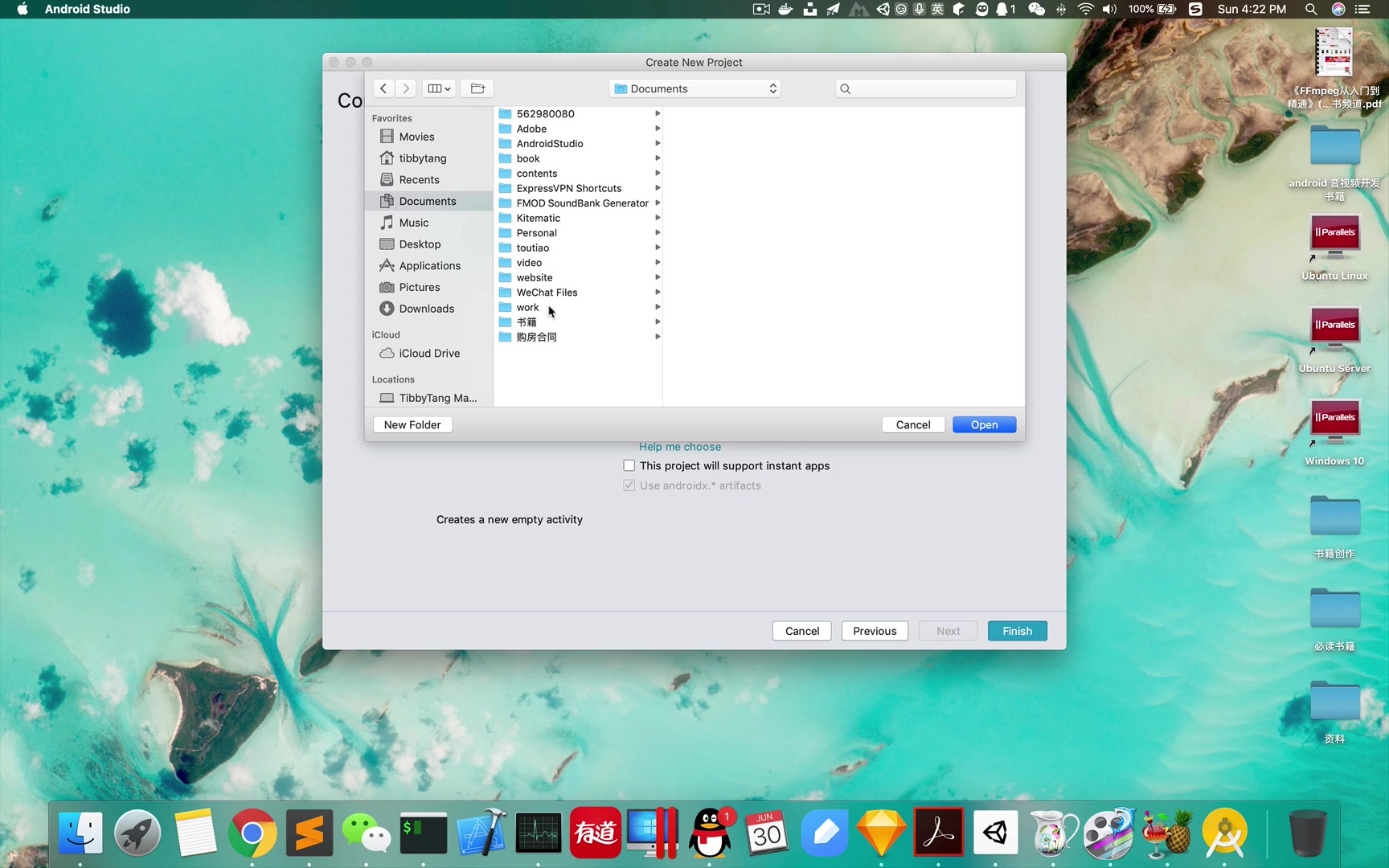Open Terminal from the Dock
Screen dimensions: 1389x868
424,833
